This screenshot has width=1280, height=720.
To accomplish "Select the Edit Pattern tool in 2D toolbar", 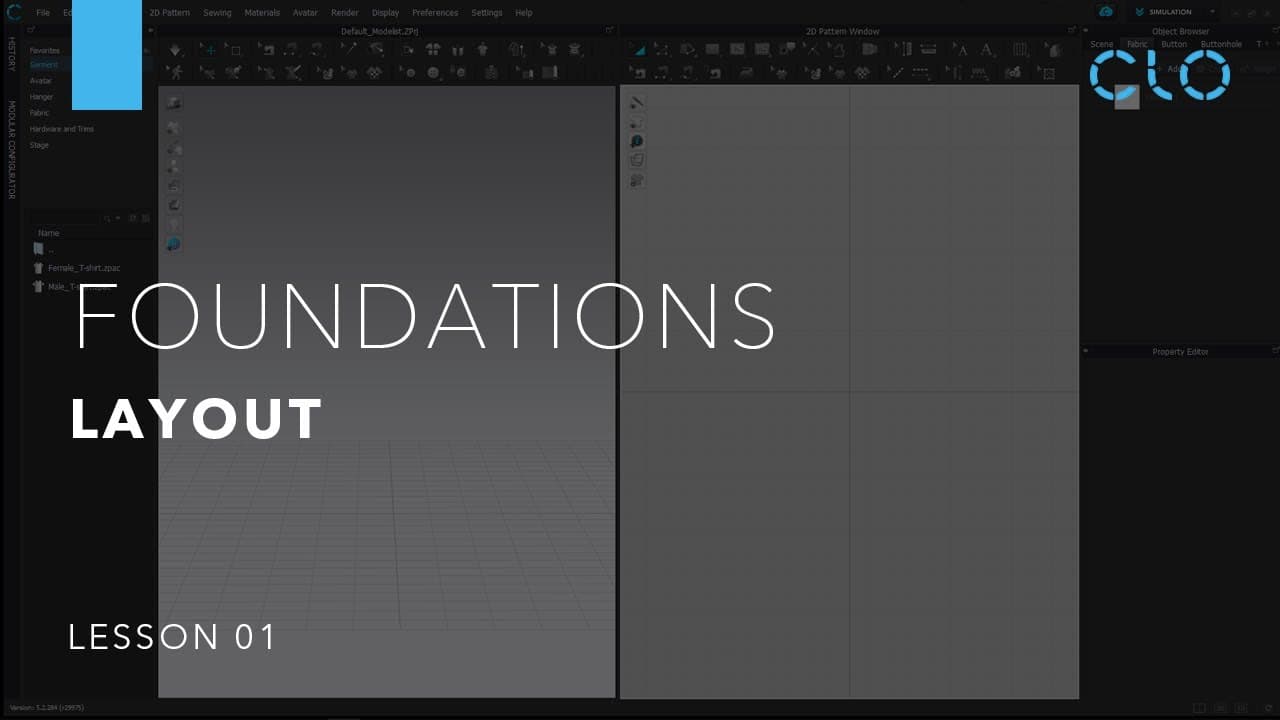I will point(662,49).
